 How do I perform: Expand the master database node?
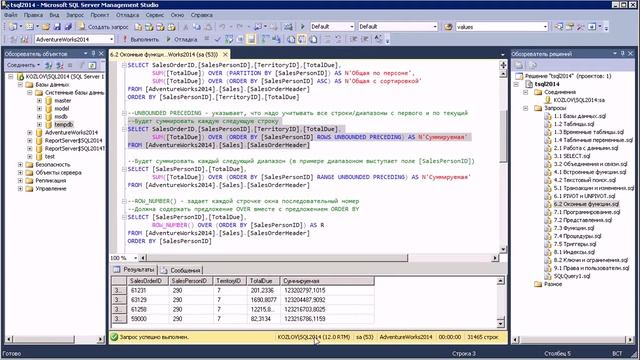pos(39,100)
